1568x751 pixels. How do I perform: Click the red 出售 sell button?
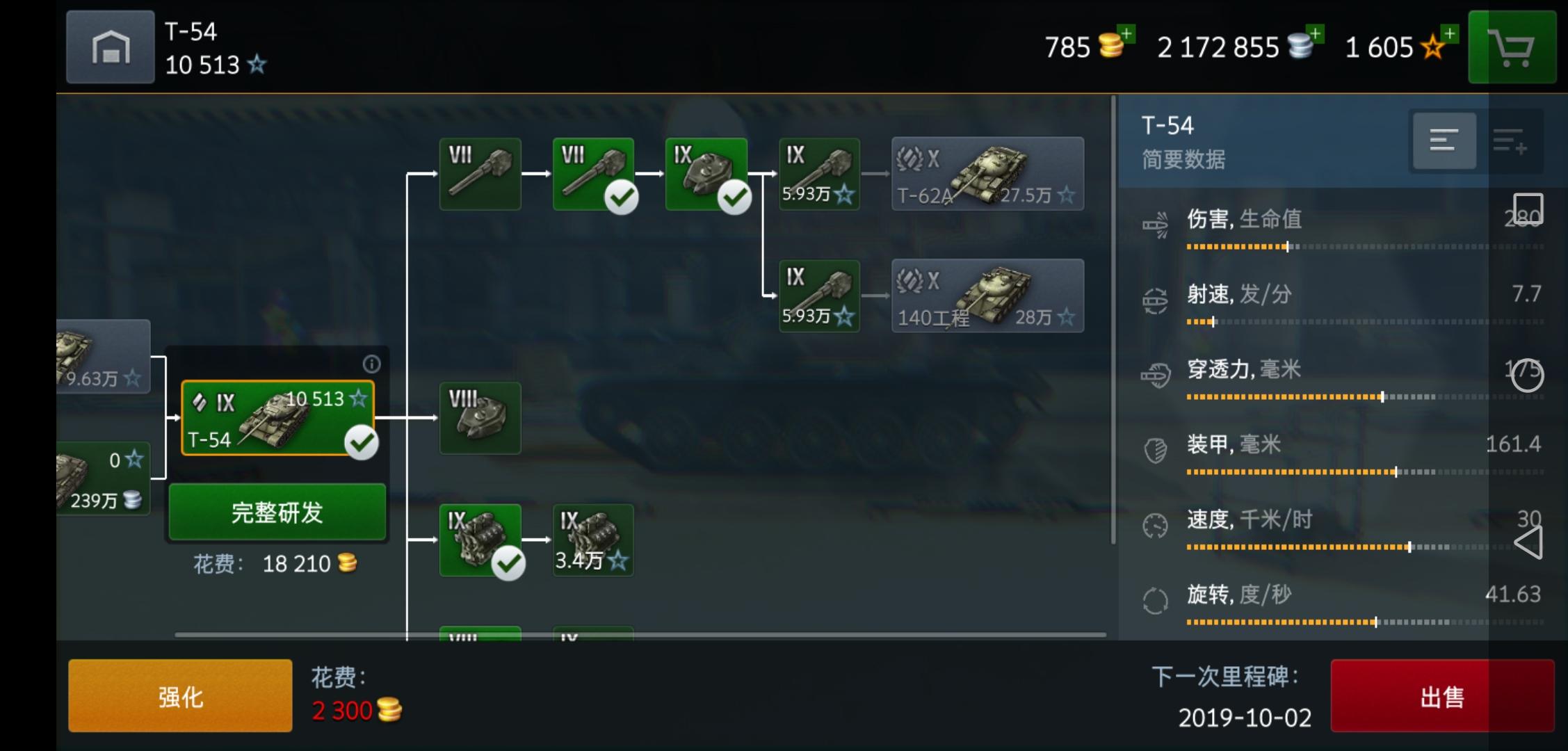1442,695
